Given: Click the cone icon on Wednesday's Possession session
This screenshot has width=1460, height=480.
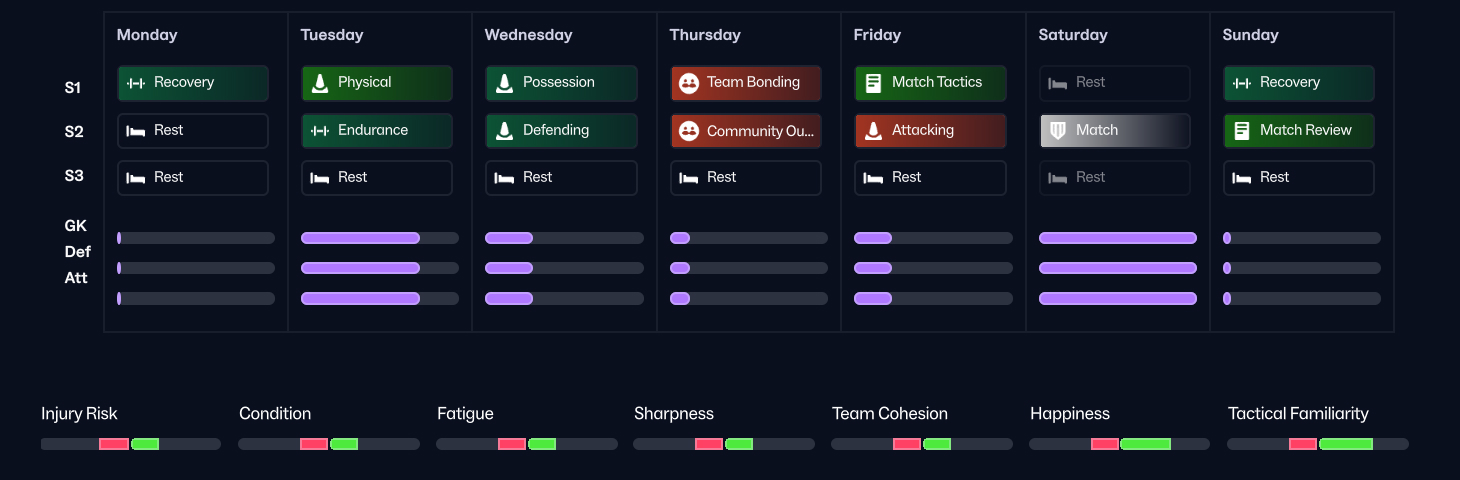Looking at the screenshot, I should click(504, 83).
